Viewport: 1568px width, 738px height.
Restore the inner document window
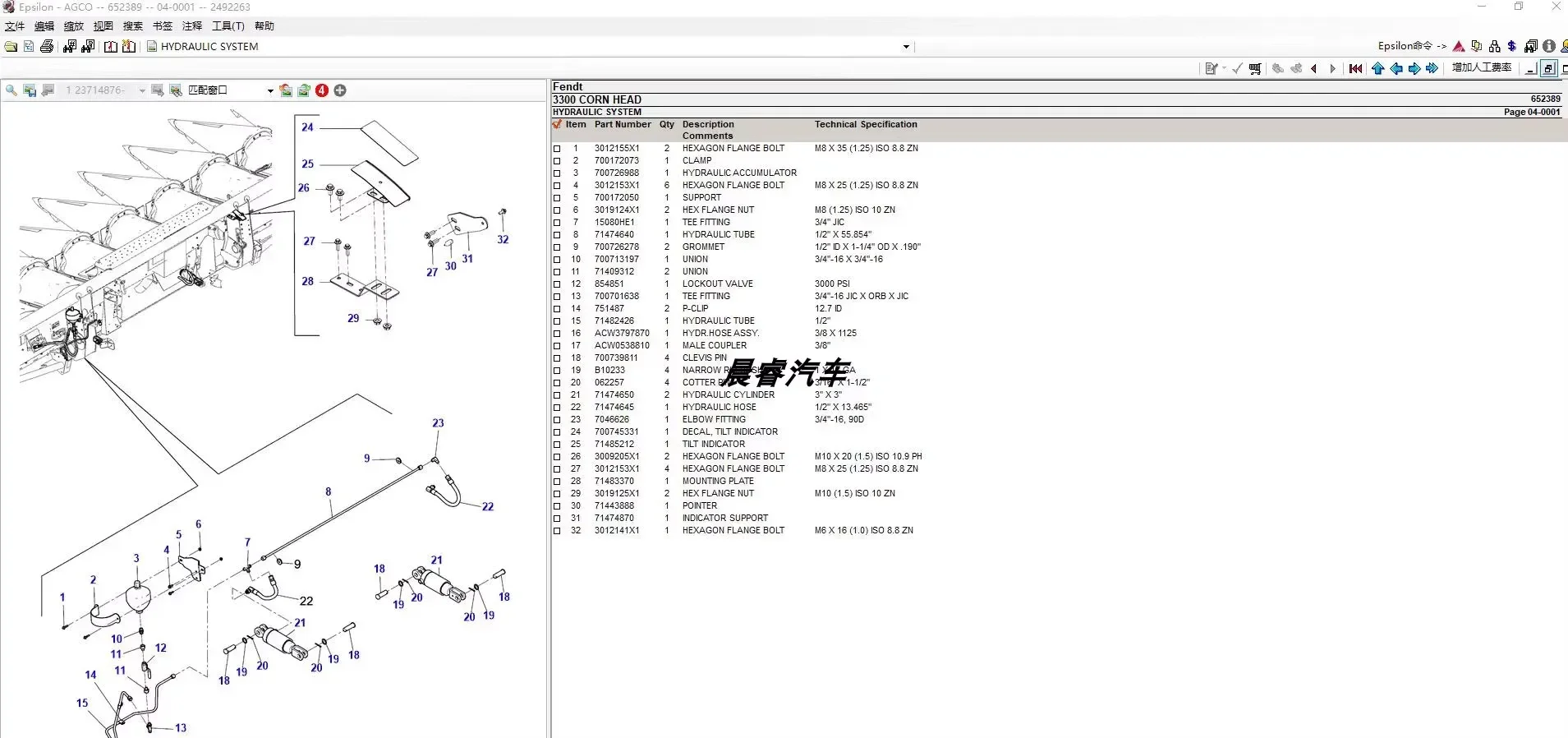pyautogui.click(x=1548, y=69)
